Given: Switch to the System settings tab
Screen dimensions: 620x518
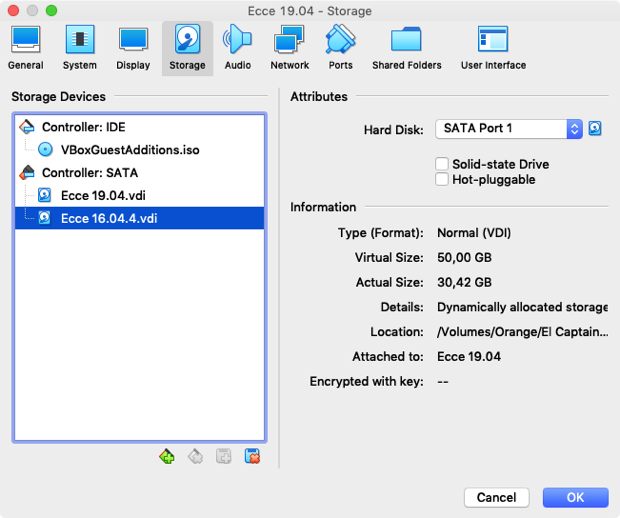Looking at the screenshot, I should [79, 48].
